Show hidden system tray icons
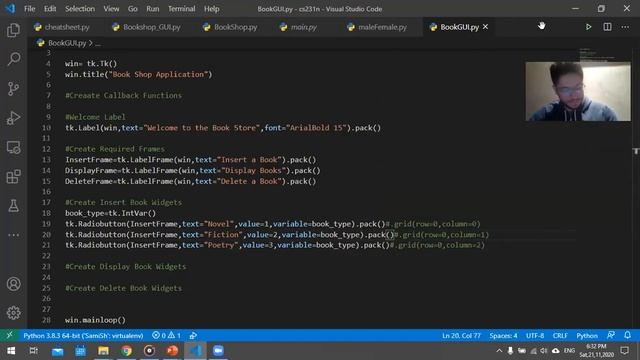 [499, 351]
